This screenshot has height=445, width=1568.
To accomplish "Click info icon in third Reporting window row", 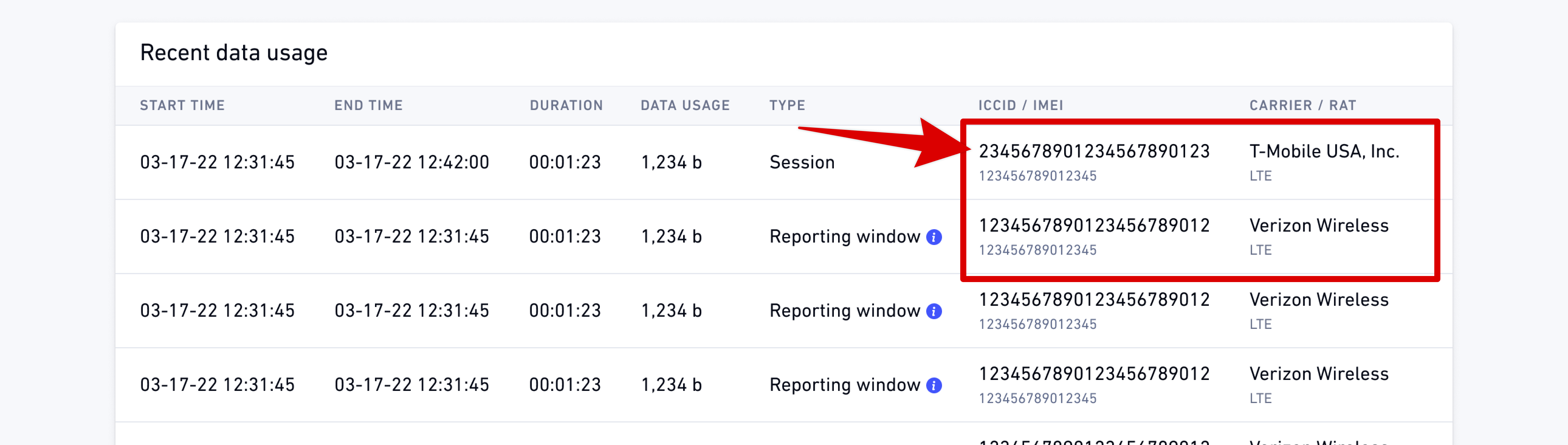I will tap(934, 385).
